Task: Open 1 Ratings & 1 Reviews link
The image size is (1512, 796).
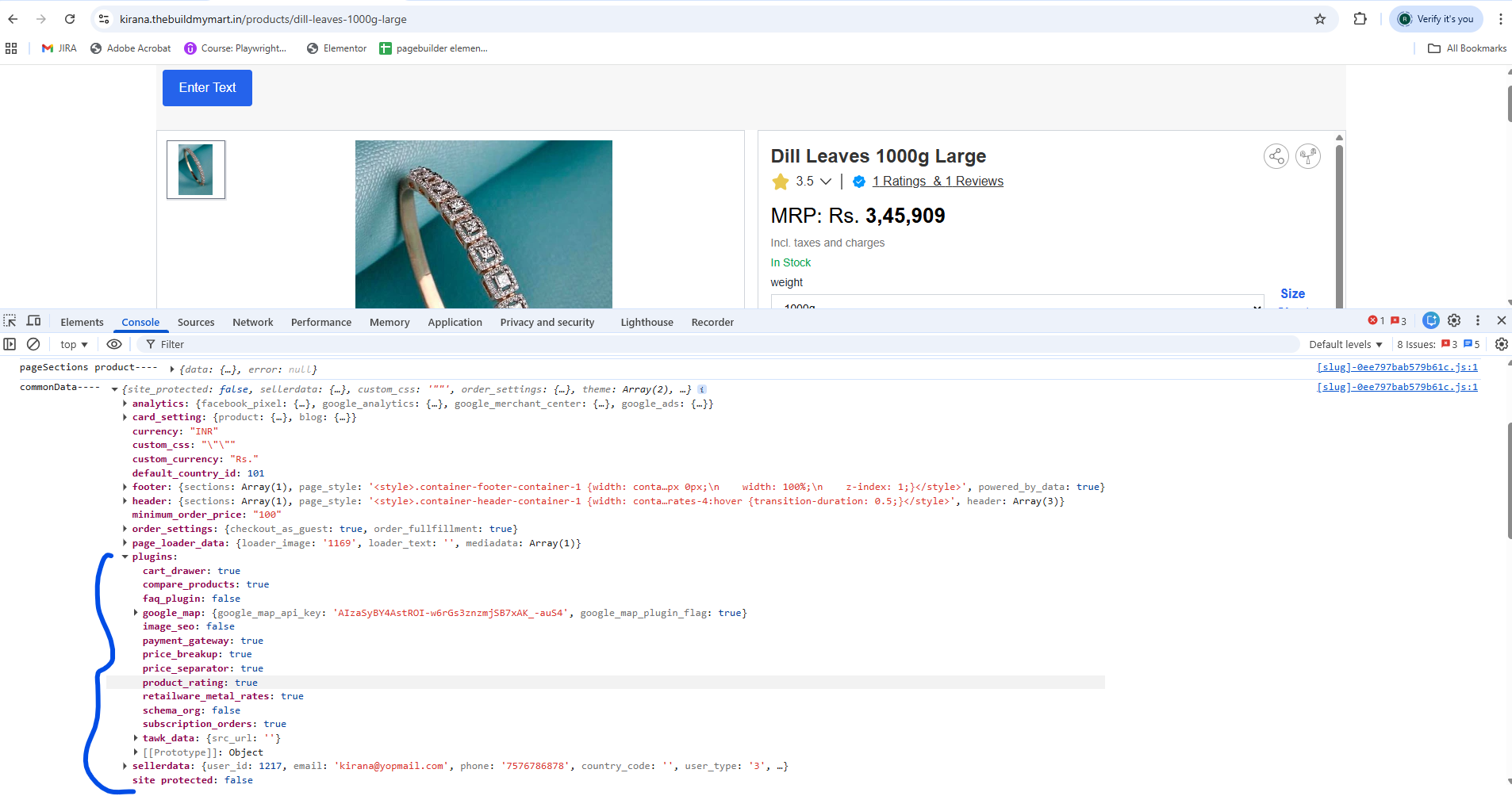Action: (938, 182)
